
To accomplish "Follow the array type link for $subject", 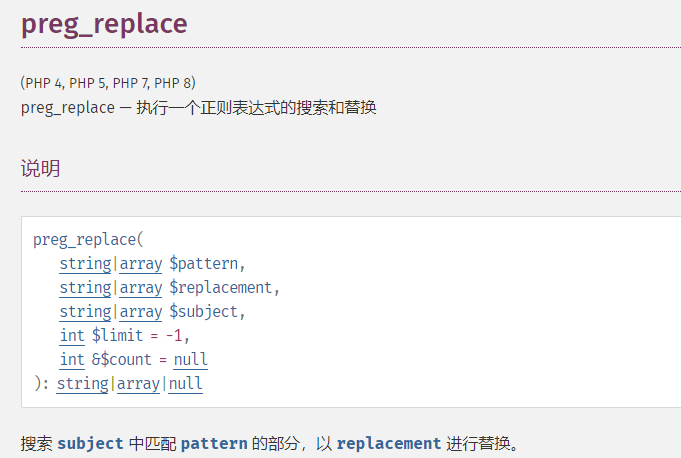I will [141, 312].
